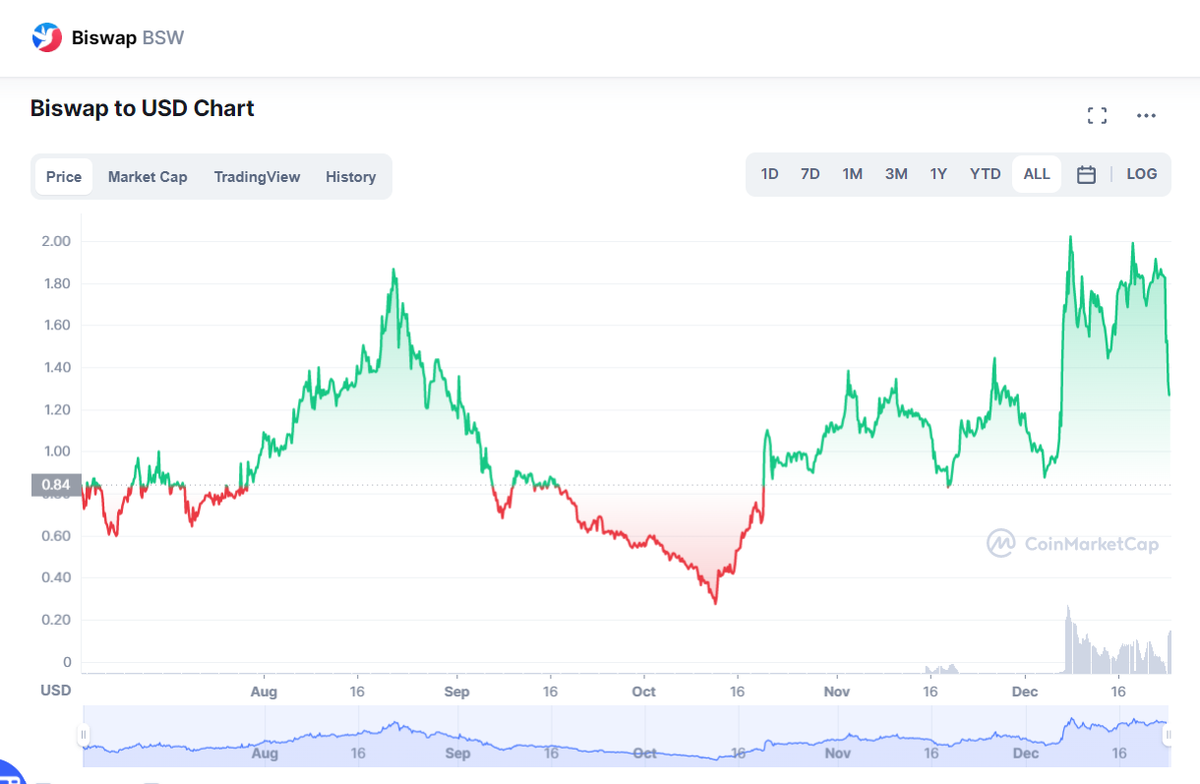Image resolution: width=1200 pixels, height=784 pixels.
Task: Toggle LOG scale on chart
Action: coord(1142,174)
